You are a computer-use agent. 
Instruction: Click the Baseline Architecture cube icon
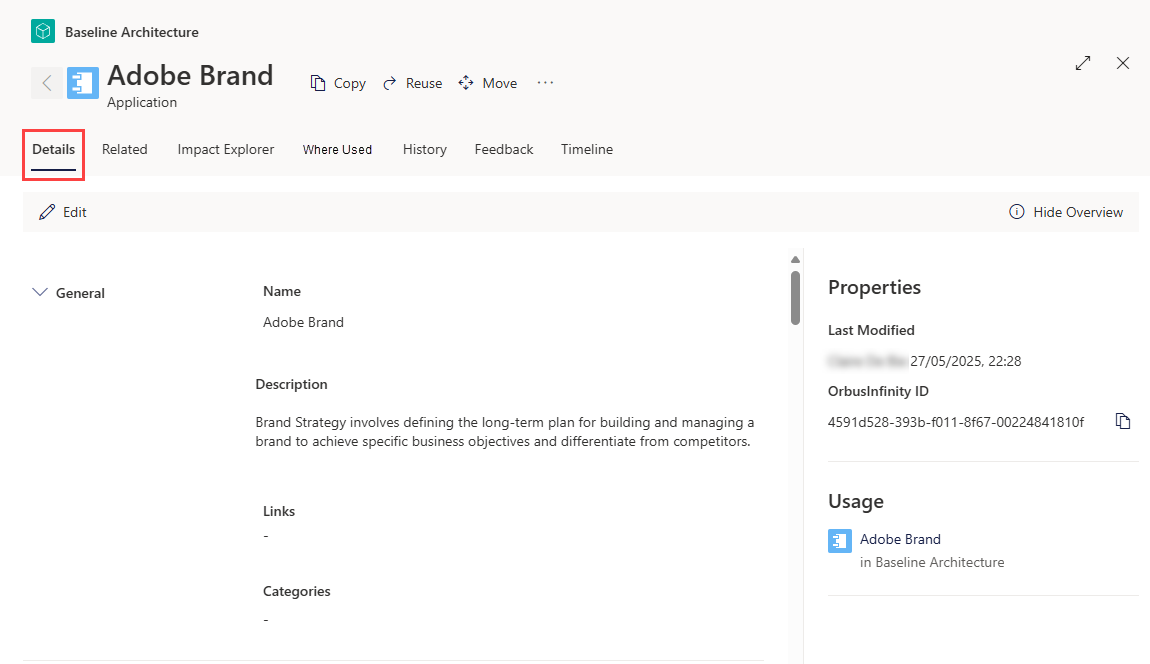[x=43, y=31]
